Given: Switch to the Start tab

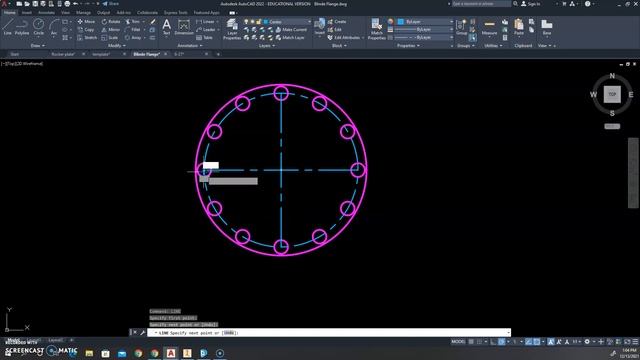Looking at the screenshot, I should 15,54.
